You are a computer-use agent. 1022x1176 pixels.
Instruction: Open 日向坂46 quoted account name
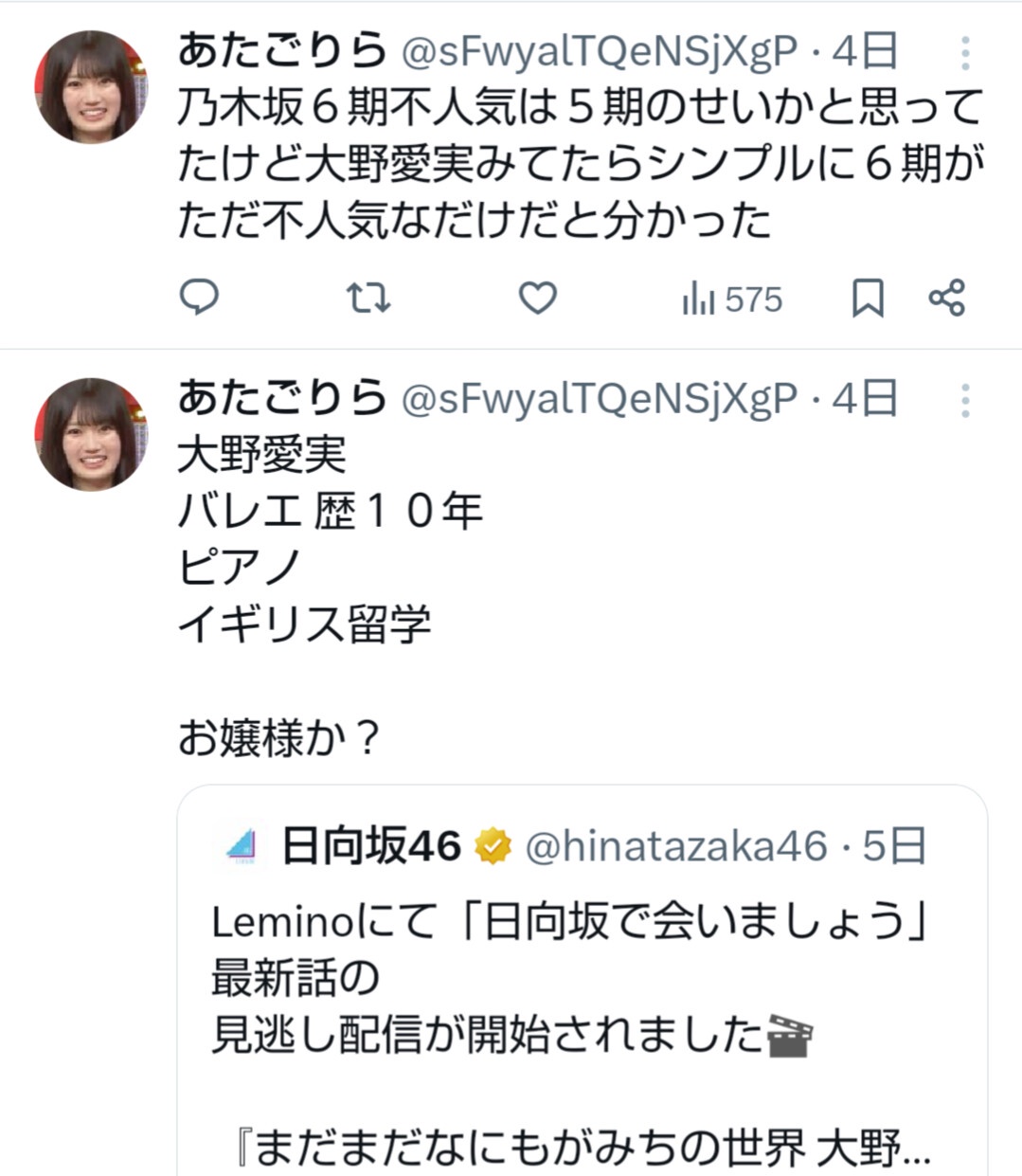371,846
